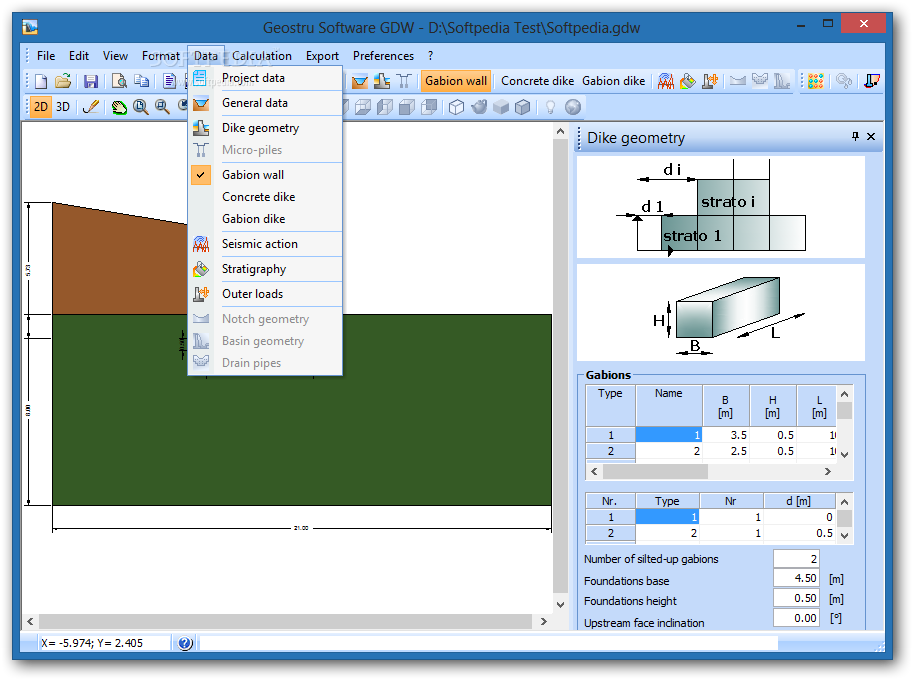The image size is (913, 680).
Task: Click the Foundations base value field
Action: 796,578
